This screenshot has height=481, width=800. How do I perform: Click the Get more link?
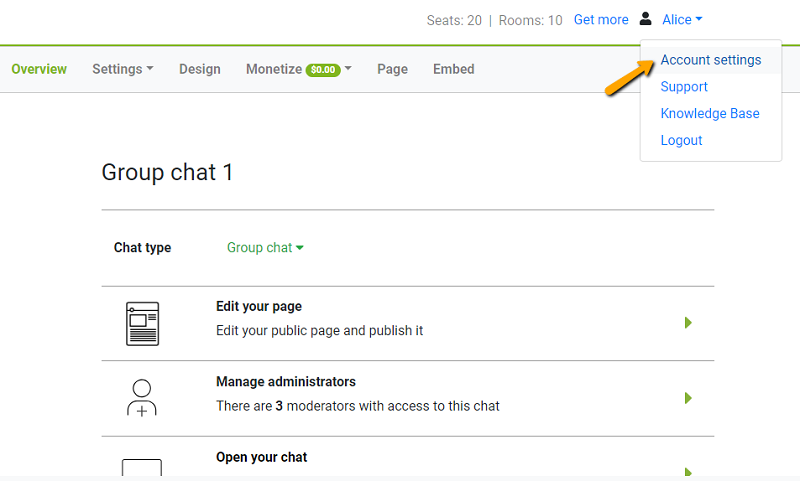[x=601, y=20]
